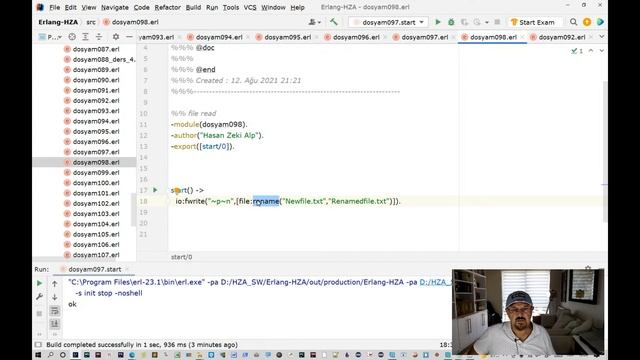Open the dropdown arrow next to the profiler icon
Image resolution: width=640 pixels, height=360 pixels.
[x=487, y=22]
